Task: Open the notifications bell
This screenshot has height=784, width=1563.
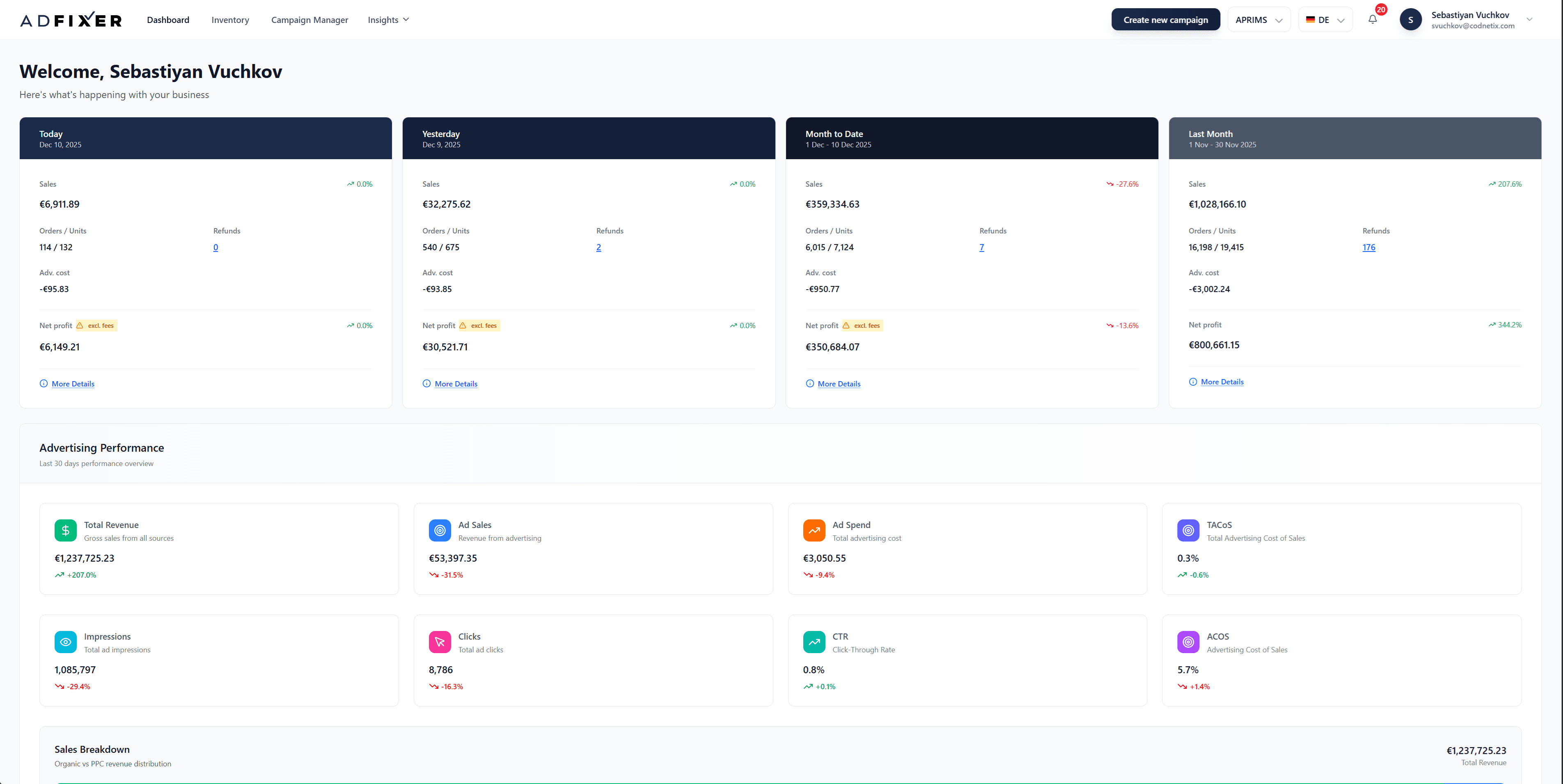Action: tap(1372, 19)
